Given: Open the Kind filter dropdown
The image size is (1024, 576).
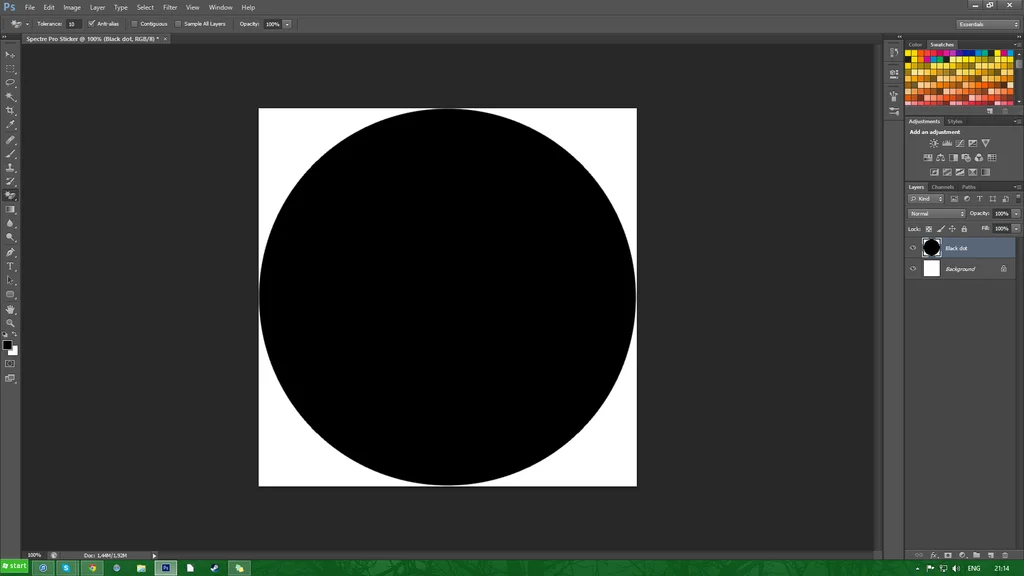Looking at the screenshot, I should pos(926,199).
